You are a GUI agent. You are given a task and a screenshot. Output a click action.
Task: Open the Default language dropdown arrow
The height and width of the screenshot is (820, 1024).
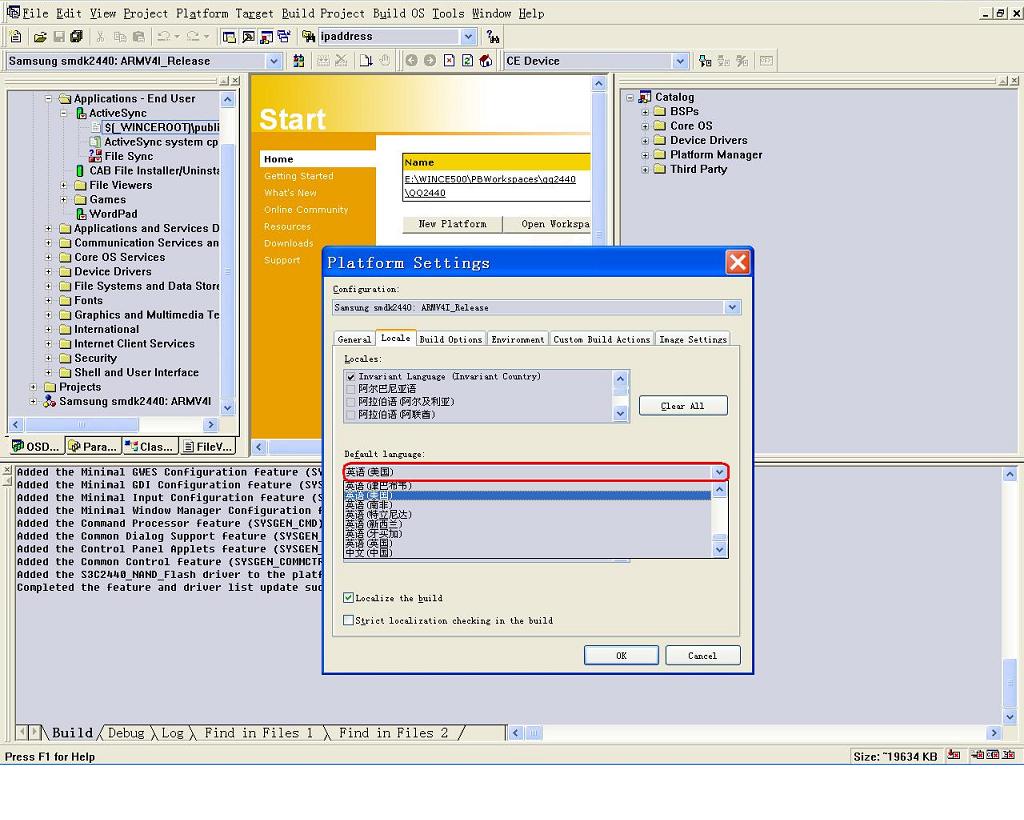click(719, 472)
